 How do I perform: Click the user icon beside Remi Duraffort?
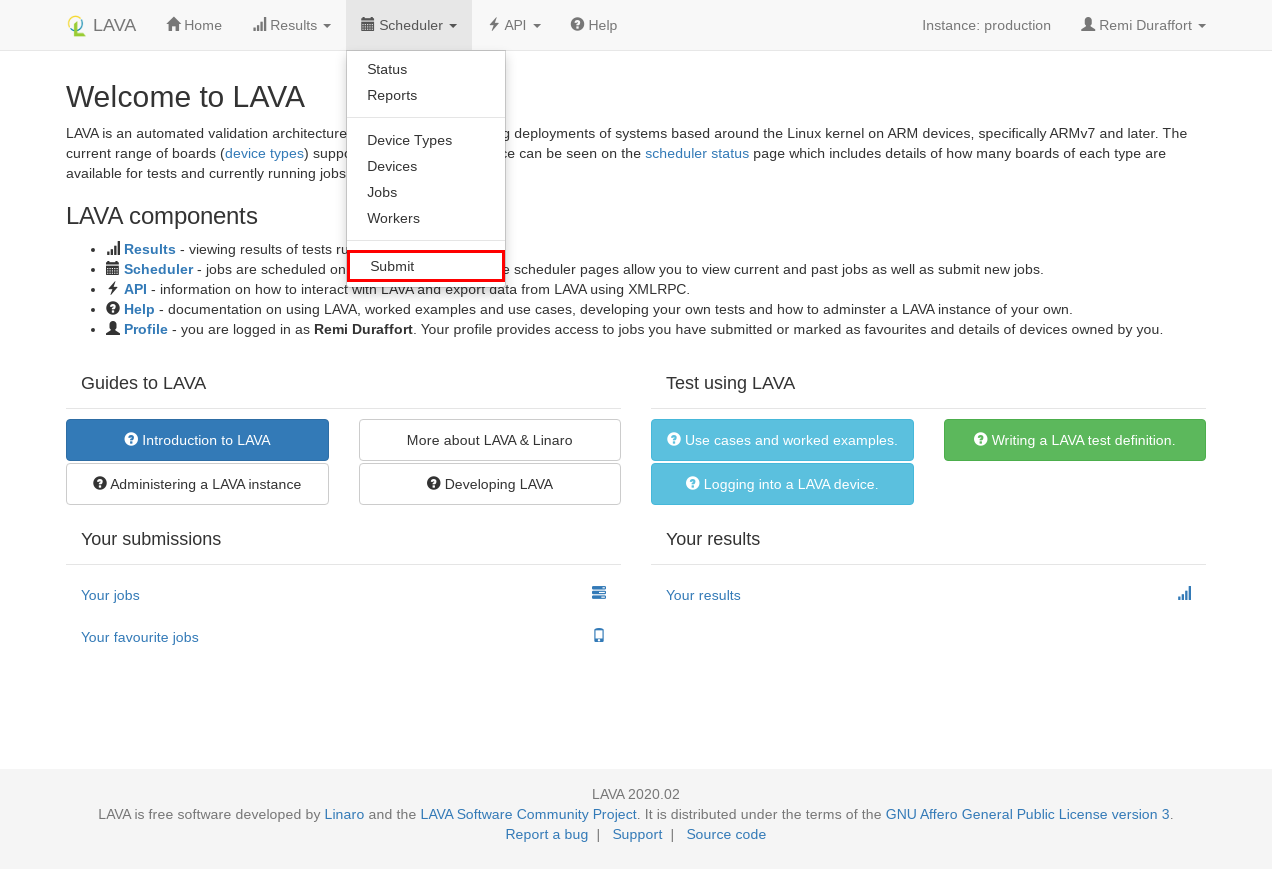pyautogui.click(x=1088, y=25)
